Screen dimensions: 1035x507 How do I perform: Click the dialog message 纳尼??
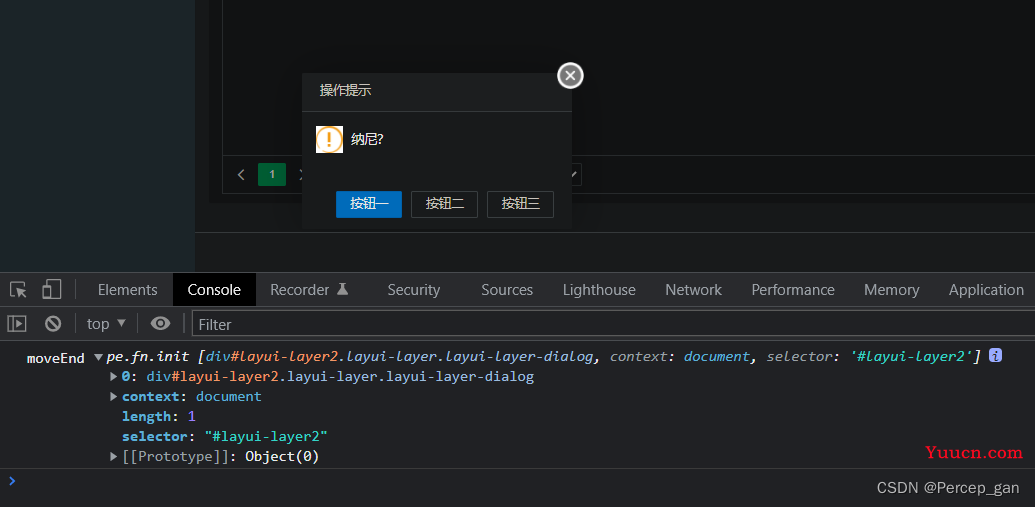point(367,139)
